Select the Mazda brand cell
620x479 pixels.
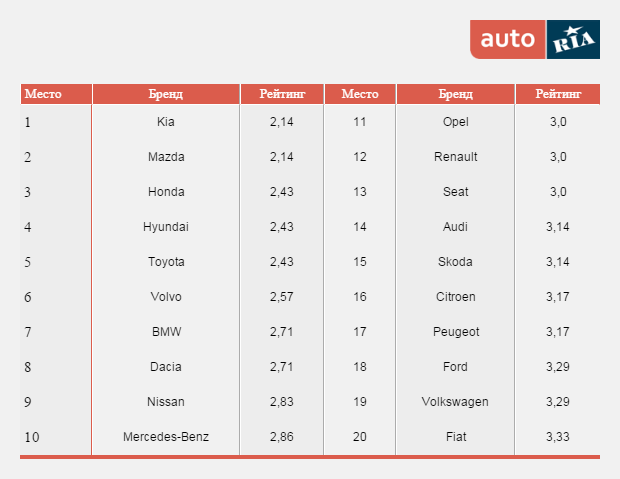point(166,157)
